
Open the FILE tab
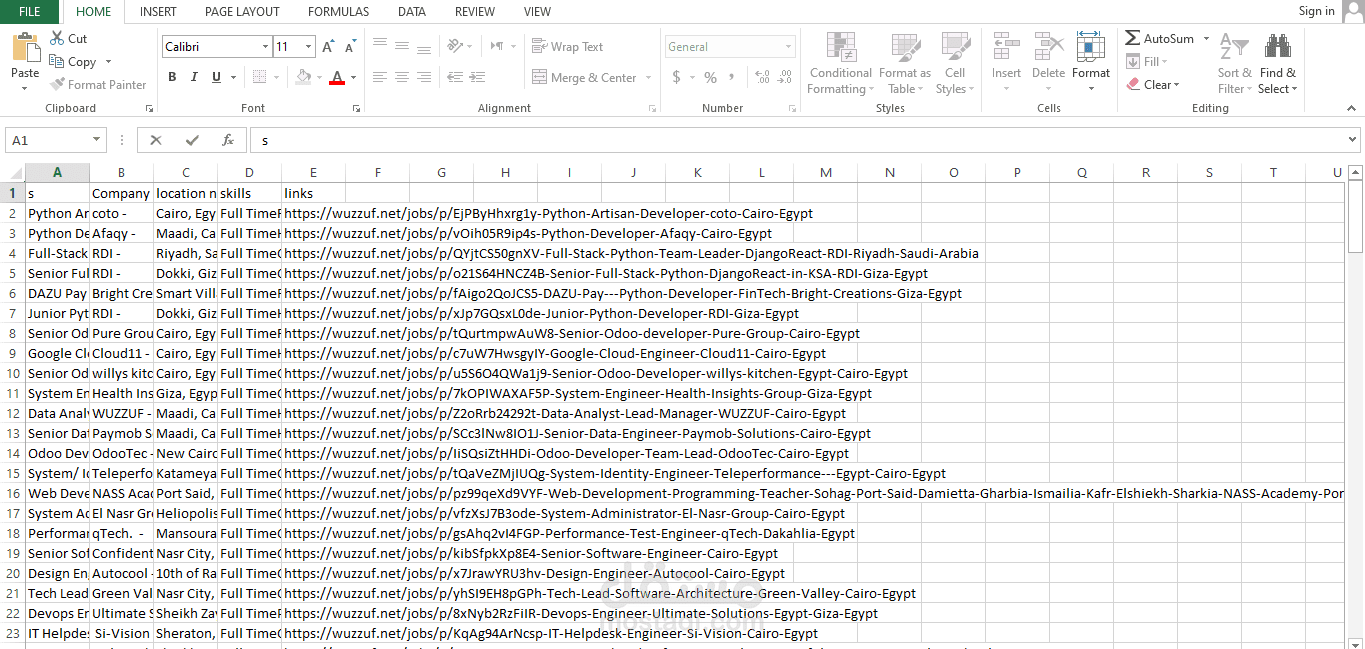click(x=30, y=11)
